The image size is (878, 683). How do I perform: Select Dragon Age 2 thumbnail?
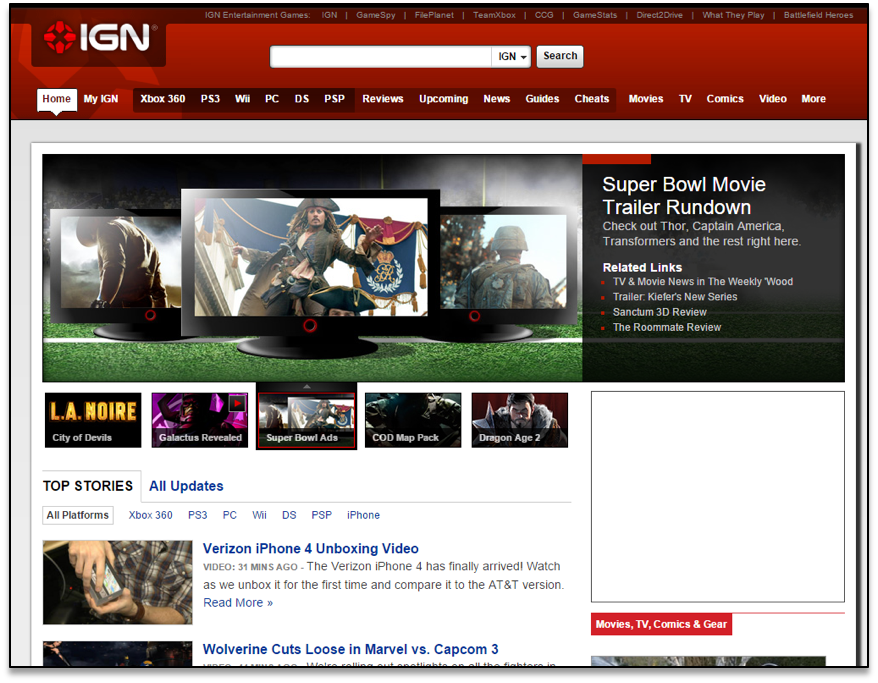(520, 420)
